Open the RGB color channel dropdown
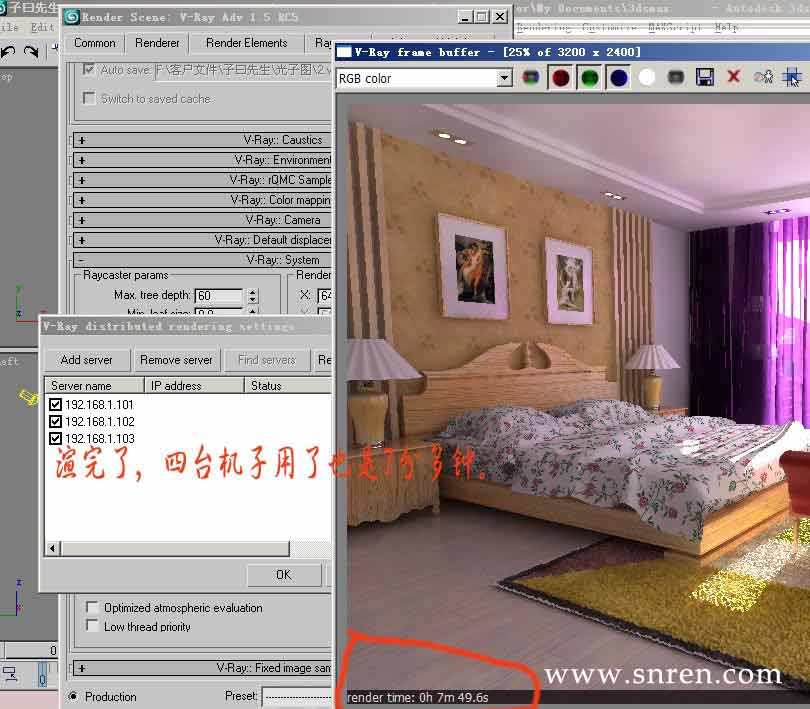Viewport: 810px width, 709px height. coord(504,79)
